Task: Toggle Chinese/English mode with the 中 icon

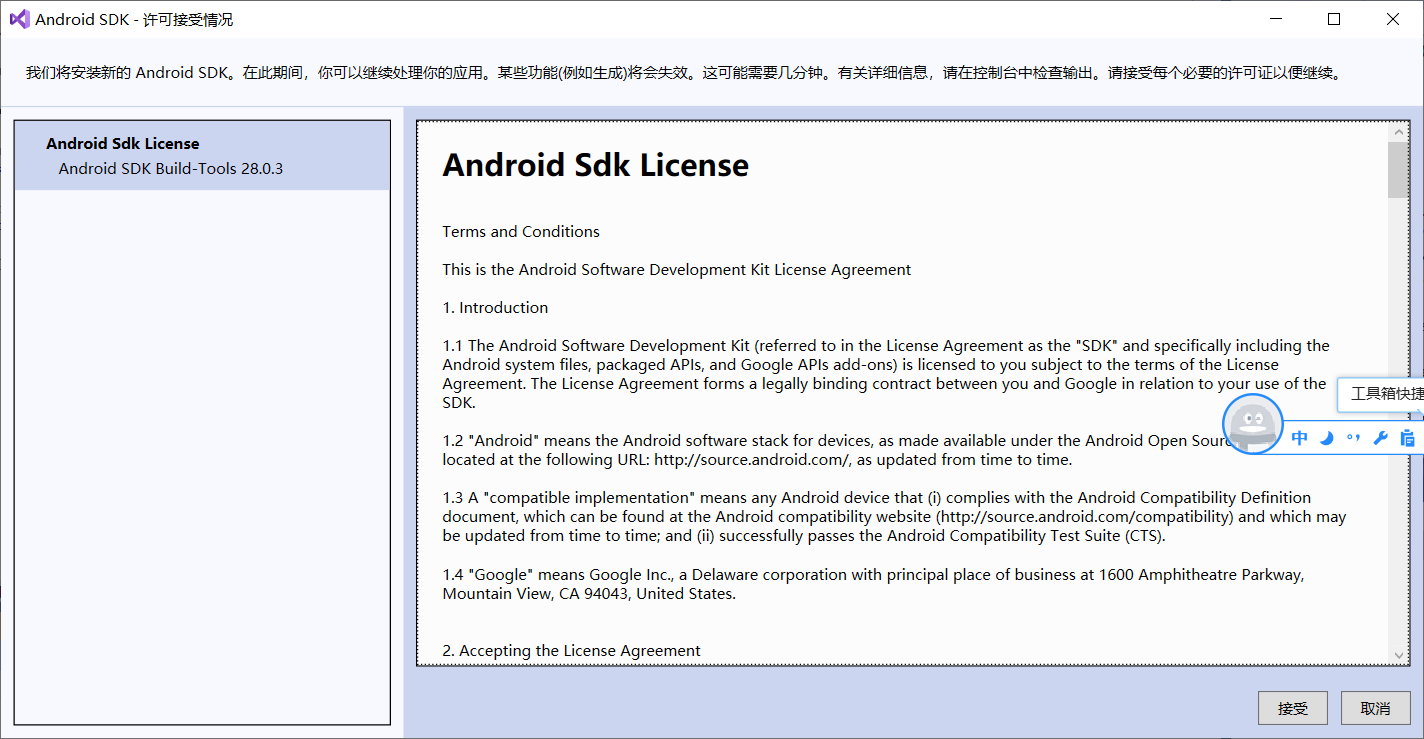Action: click(x=1299, y=438)
